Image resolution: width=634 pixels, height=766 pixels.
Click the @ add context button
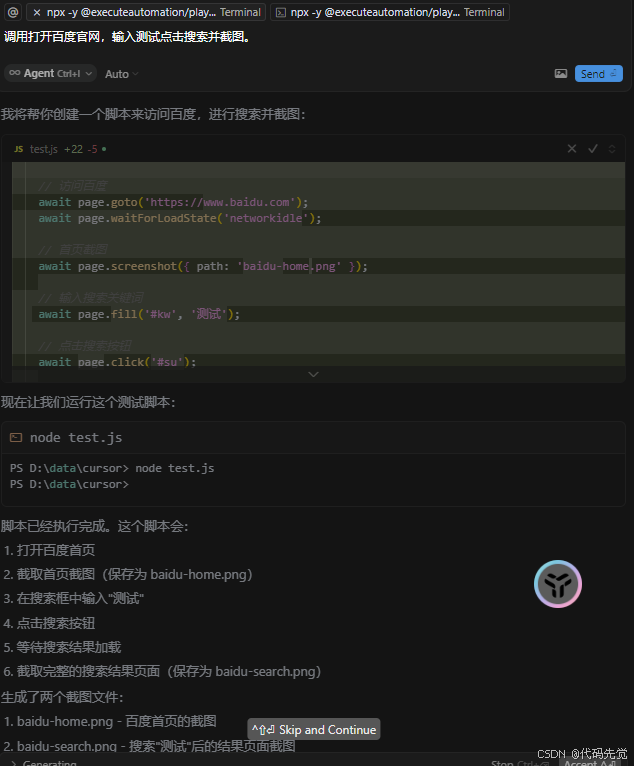(x=13, y=12)
